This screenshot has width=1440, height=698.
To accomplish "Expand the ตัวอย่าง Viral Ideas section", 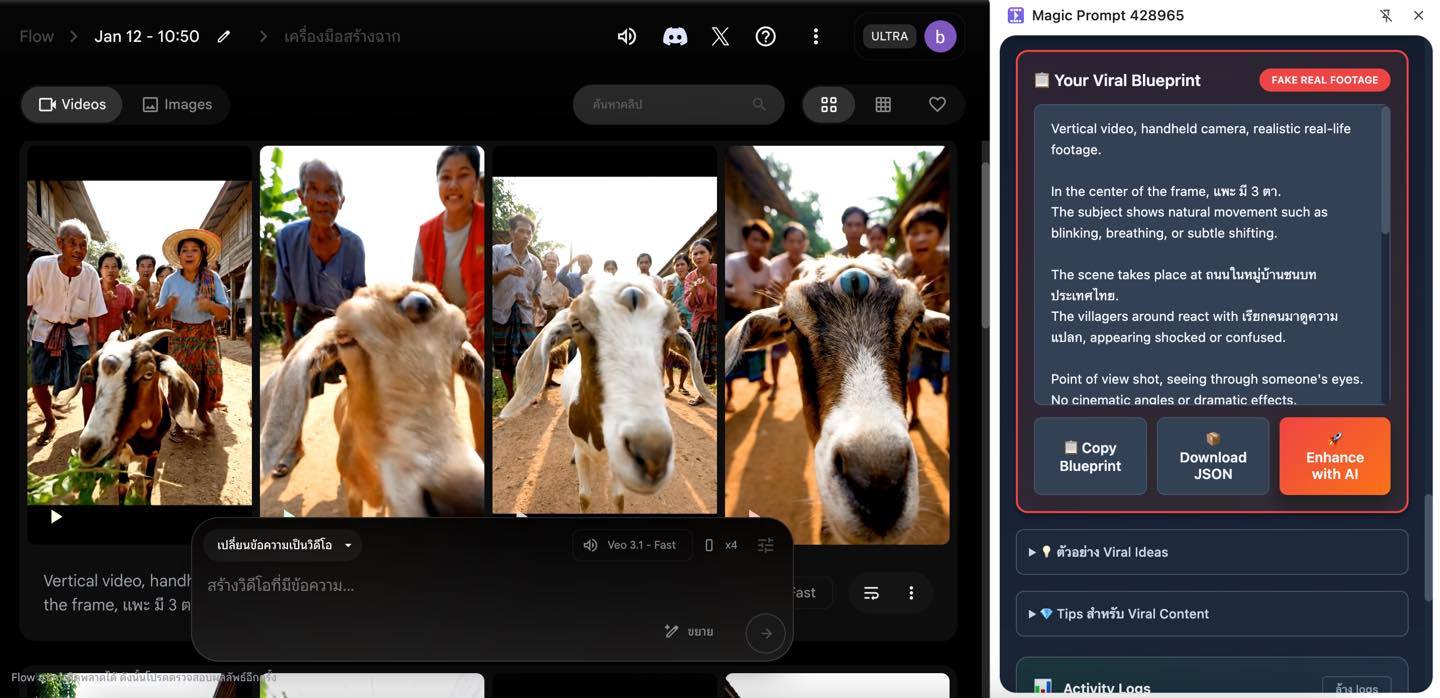I will point(1212,552).
